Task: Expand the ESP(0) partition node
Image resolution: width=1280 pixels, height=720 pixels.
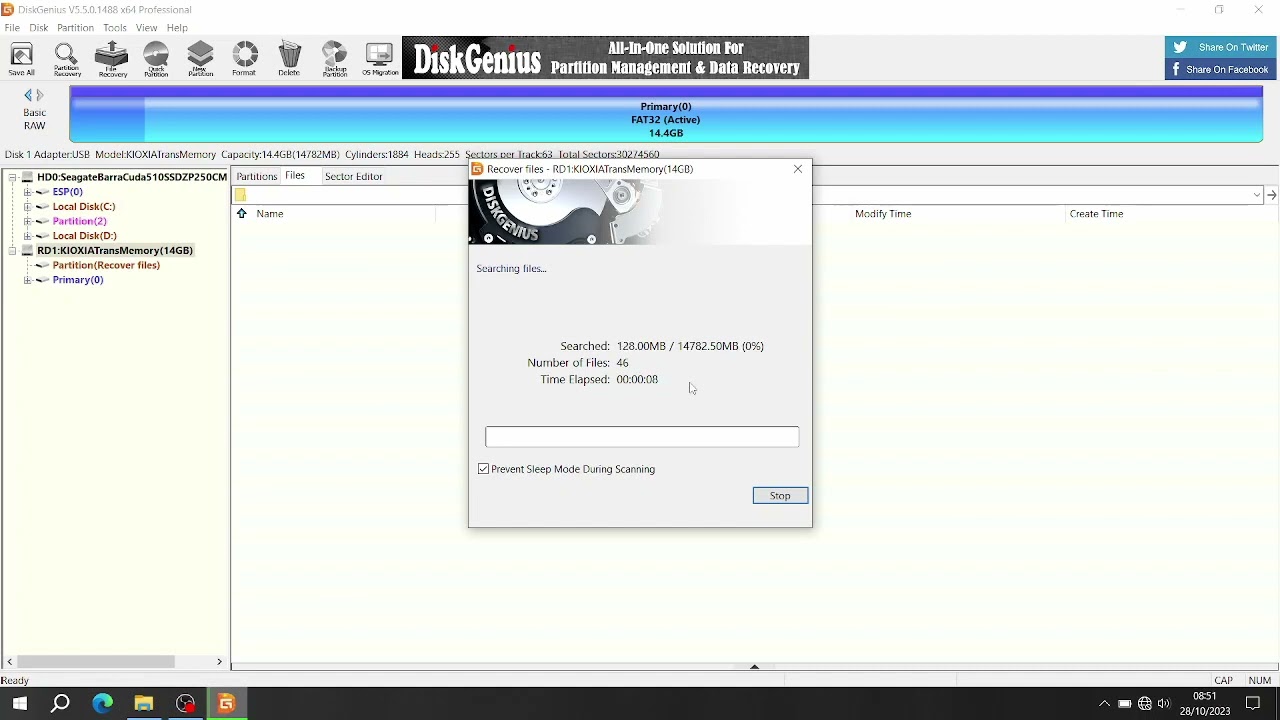Action: (28, 192)
